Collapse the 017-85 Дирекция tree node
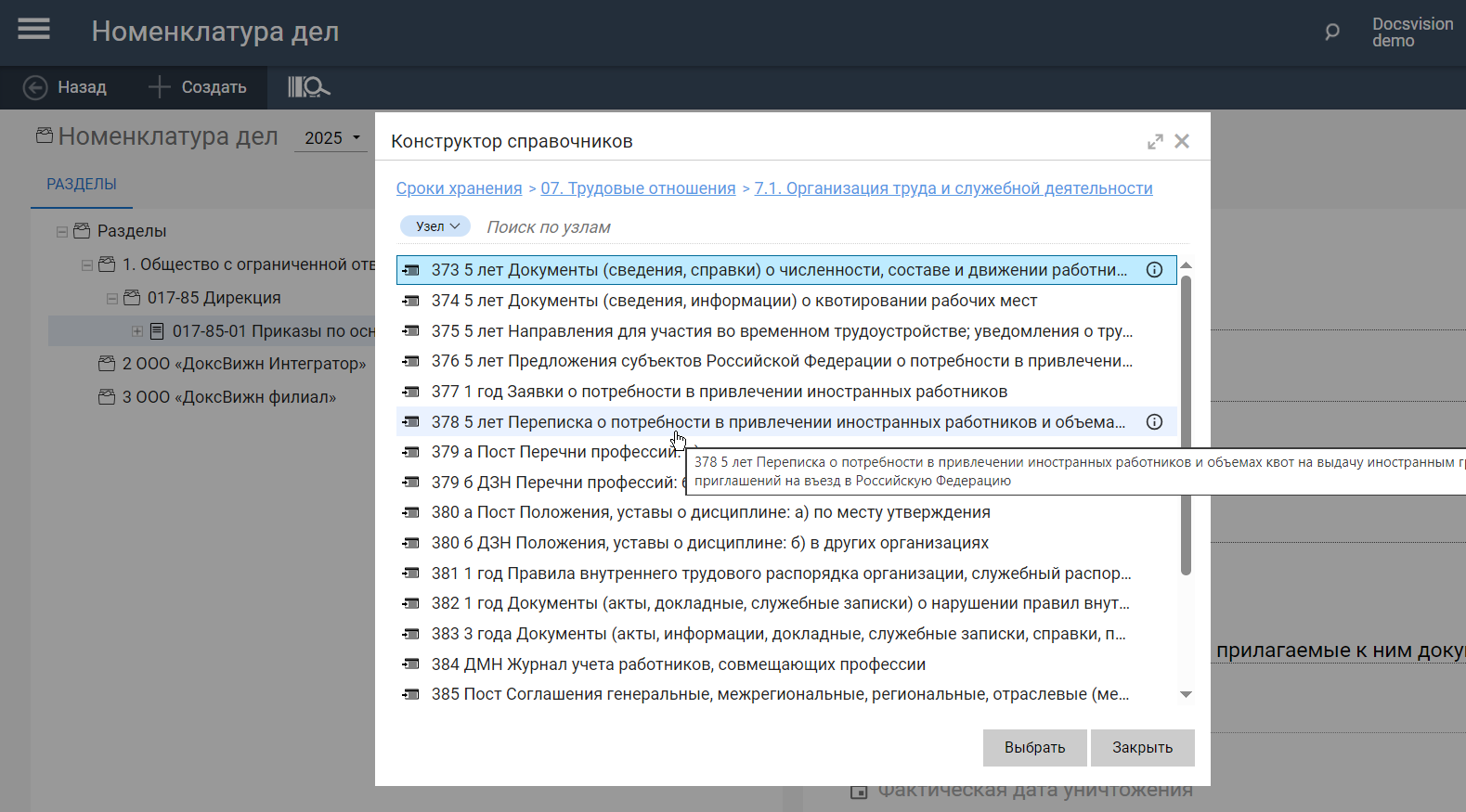This screenshot has width=1466, height=812. pos(112,298)
